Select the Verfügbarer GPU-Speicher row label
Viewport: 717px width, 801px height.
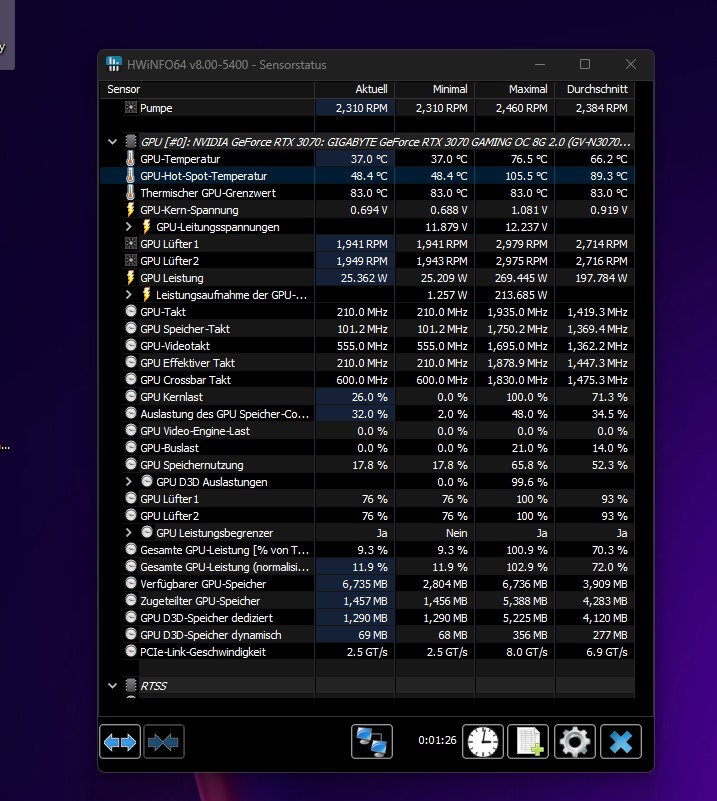(203, 584)
